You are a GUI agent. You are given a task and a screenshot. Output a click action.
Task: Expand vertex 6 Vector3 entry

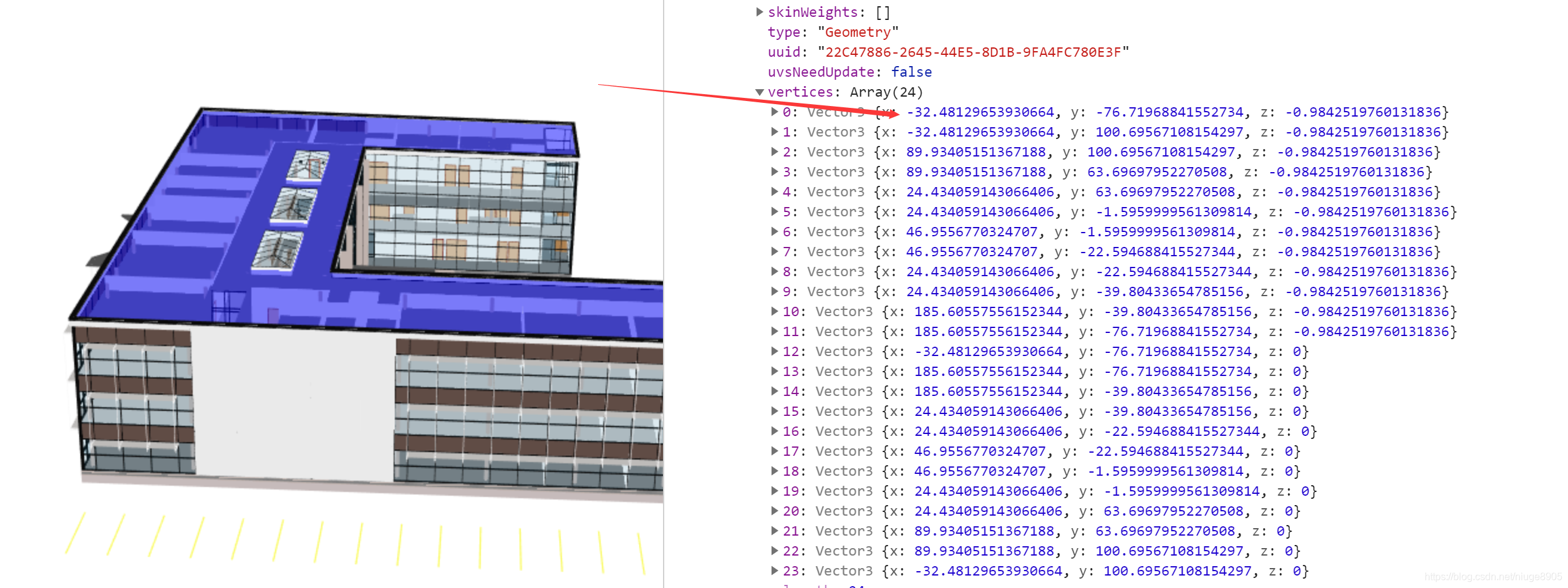coord(775,232)
